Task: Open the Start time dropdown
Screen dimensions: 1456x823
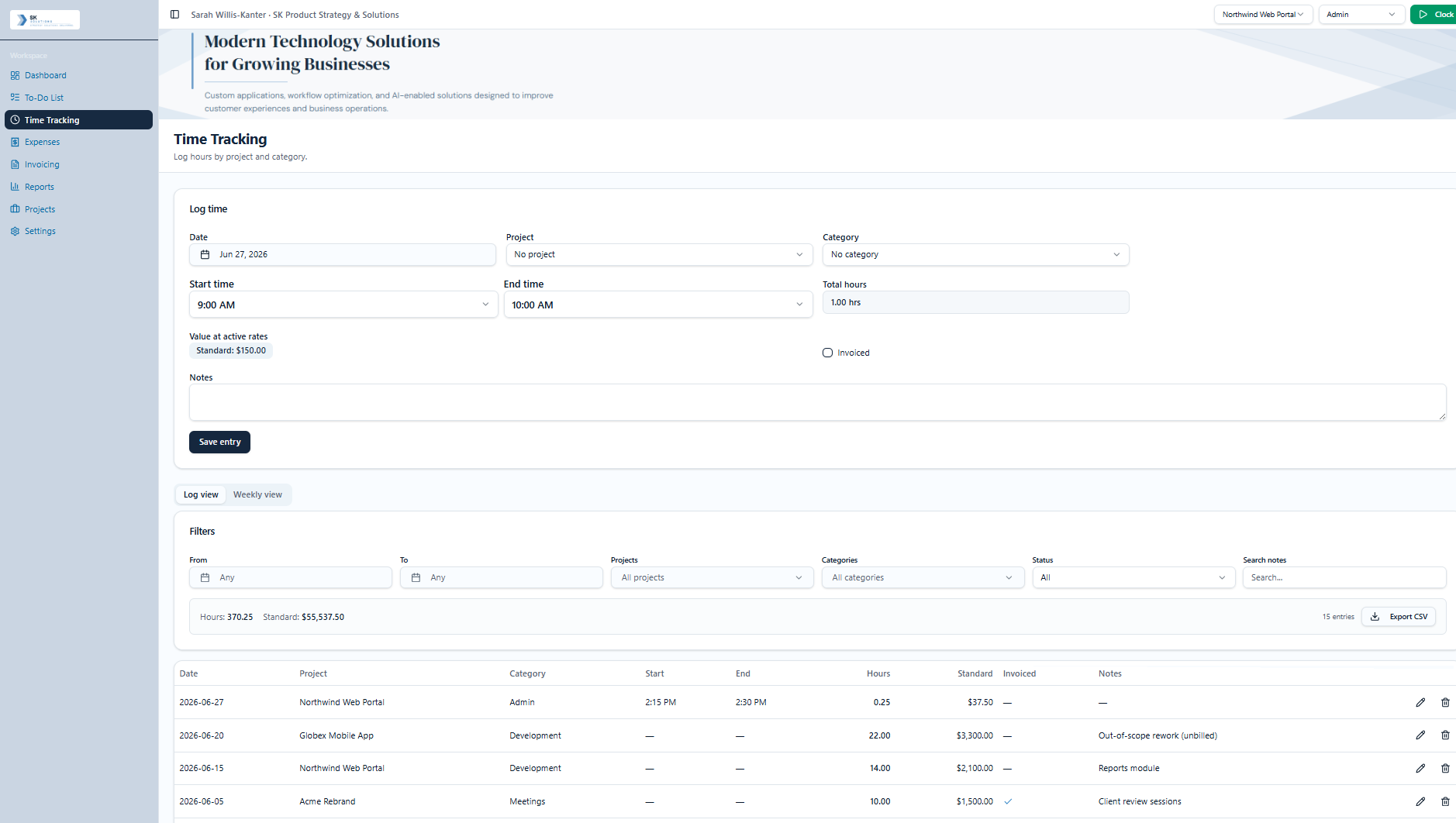Action: [343, 305]
